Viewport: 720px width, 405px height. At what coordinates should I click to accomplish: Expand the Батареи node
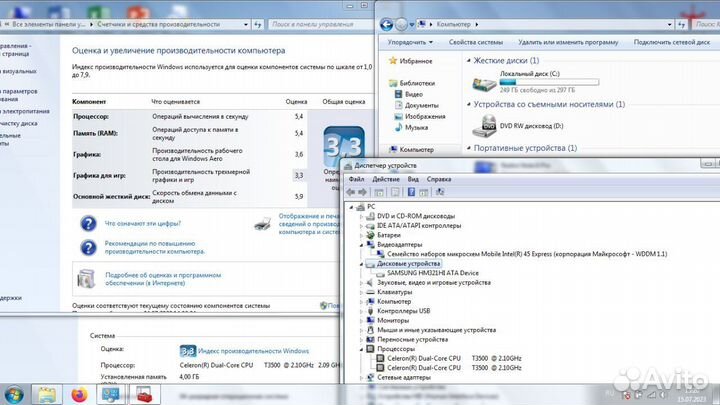[x=361, y=235]
